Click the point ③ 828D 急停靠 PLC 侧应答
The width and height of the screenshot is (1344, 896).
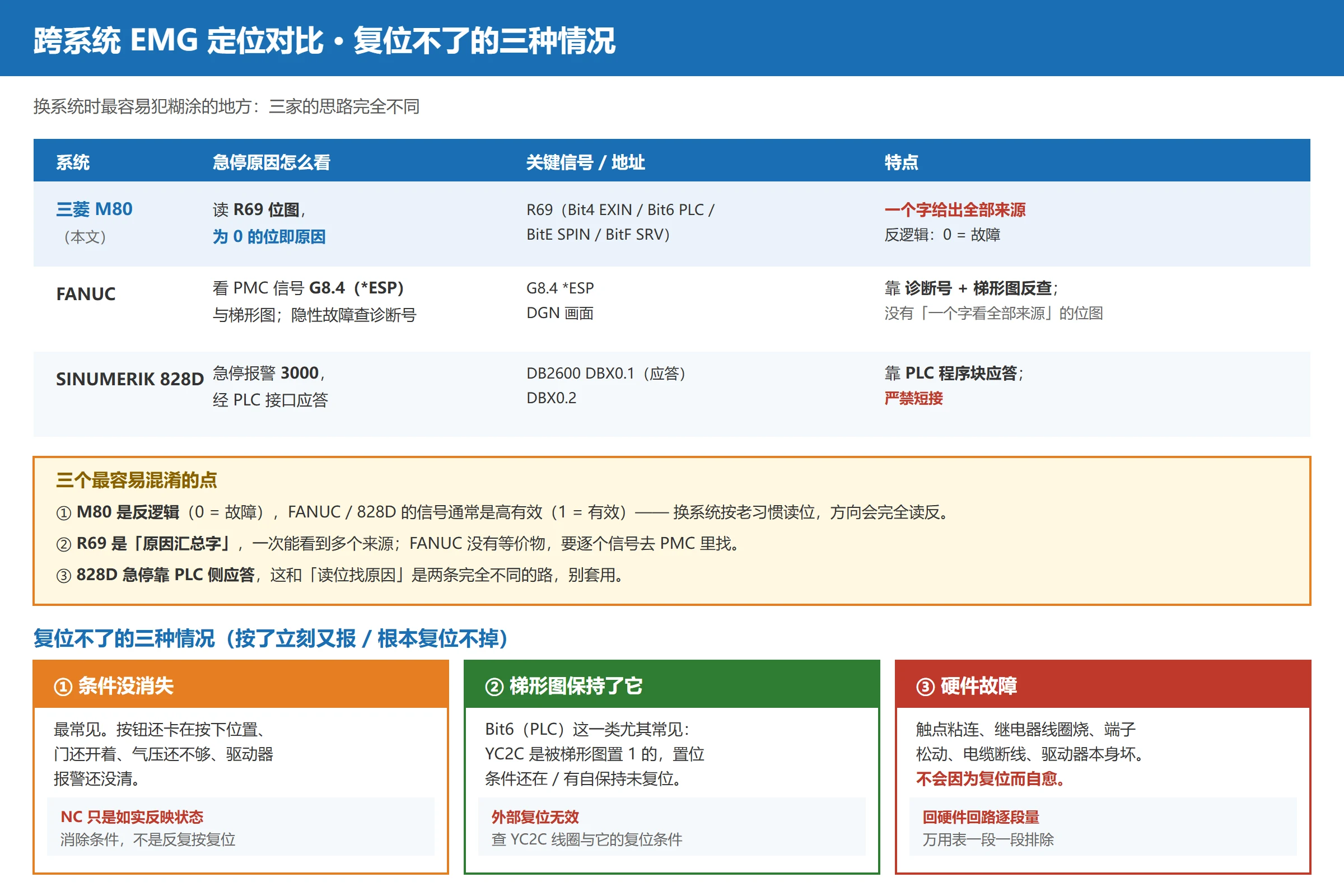point(156,575)
